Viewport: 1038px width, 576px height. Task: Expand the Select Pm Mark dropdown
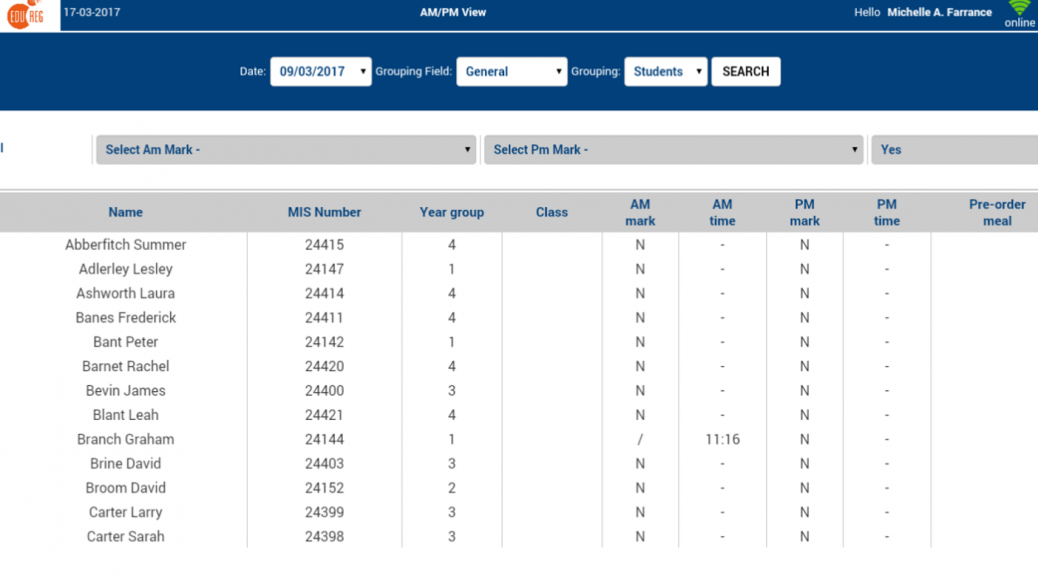coord(674,150)
